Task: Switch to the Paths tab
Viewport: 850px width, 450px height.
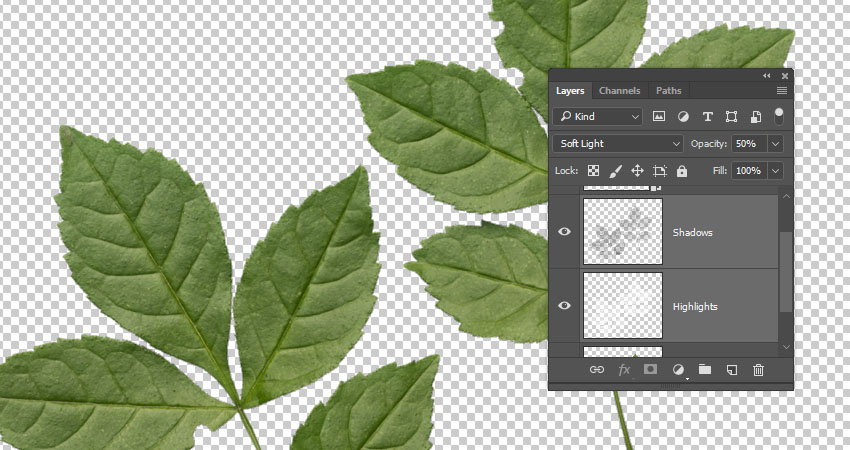Action: pos(668,91)
